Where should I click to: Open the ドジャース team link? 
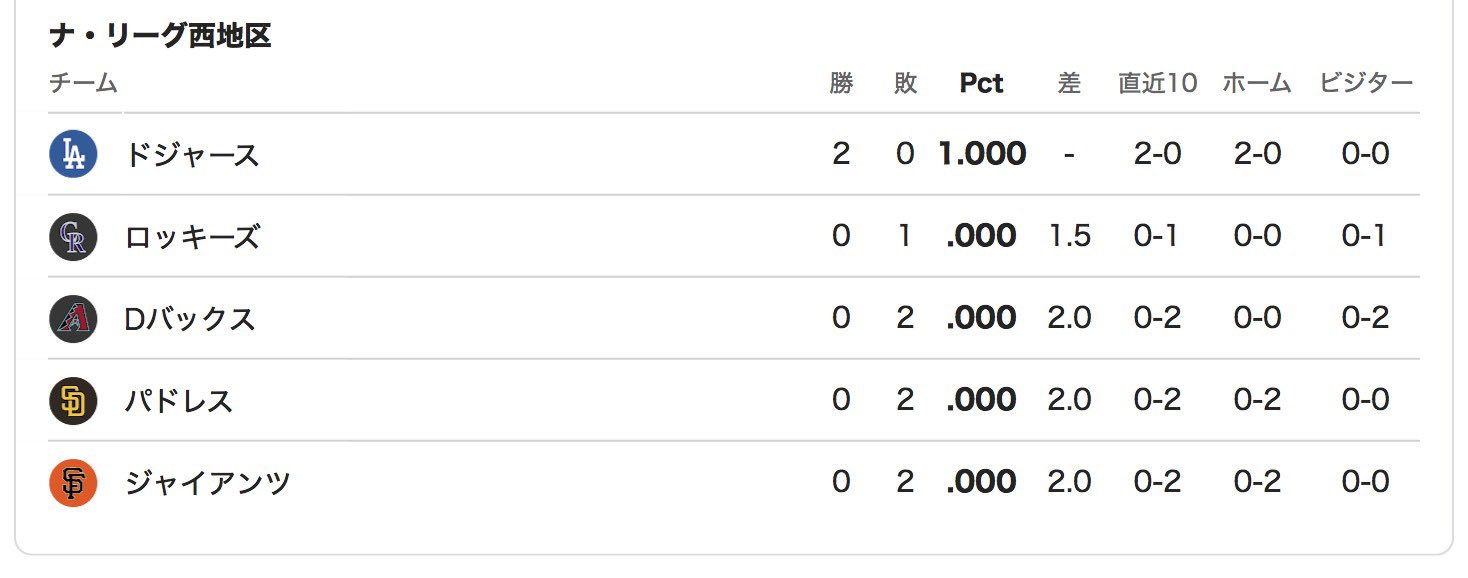[x=192, y=154]
